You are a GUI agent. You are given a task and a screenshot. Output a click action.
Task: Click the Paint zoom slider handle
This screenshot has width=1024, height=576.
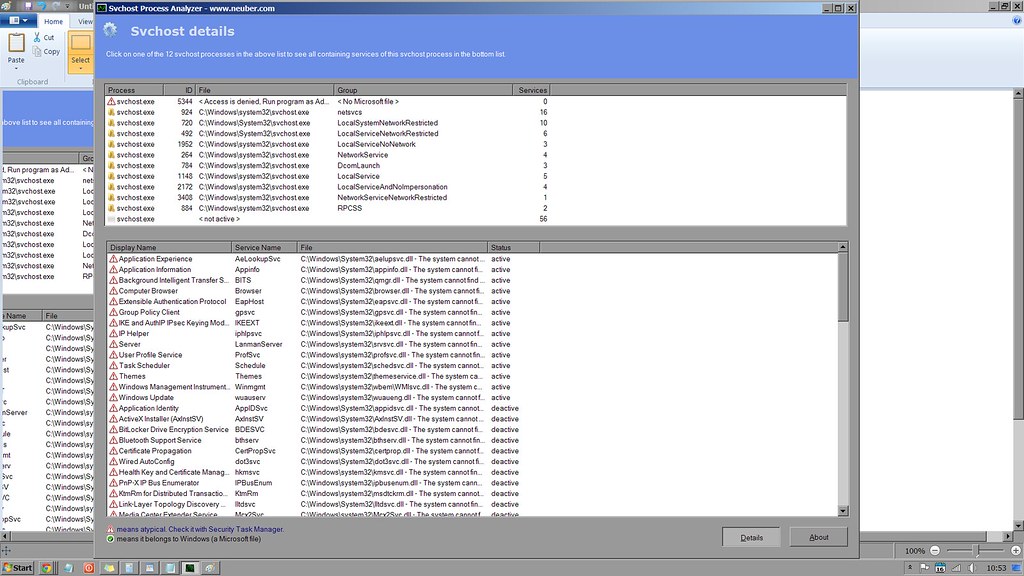(x=977, y=551)
